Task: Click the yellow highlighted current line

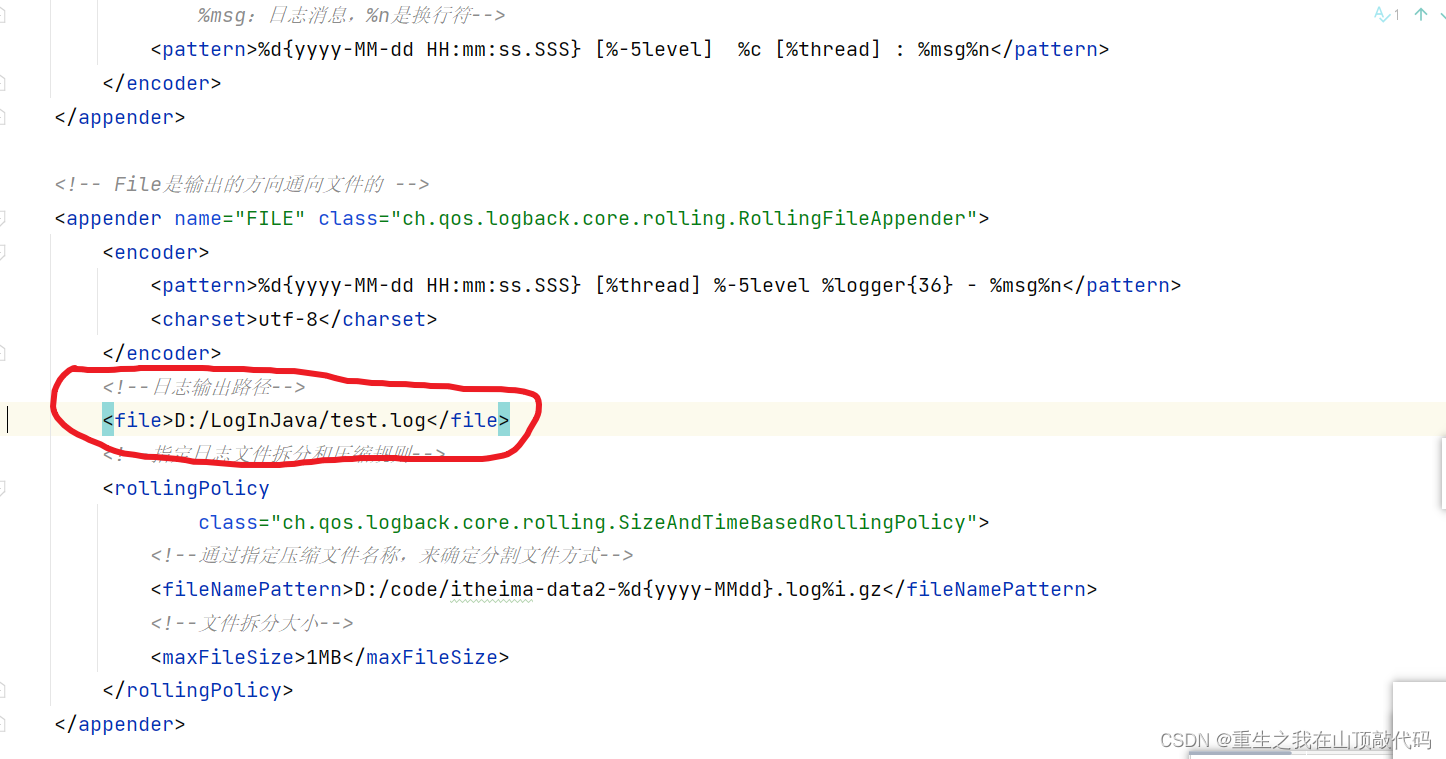Action: coord(800,420)
